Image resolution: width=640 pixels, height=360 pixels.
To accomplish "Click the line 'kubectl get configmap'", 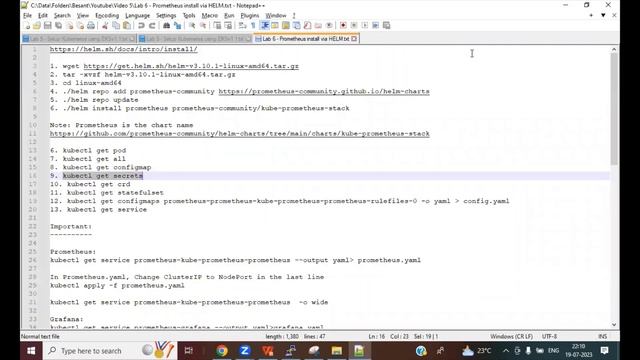I will [x=107, y=167].
